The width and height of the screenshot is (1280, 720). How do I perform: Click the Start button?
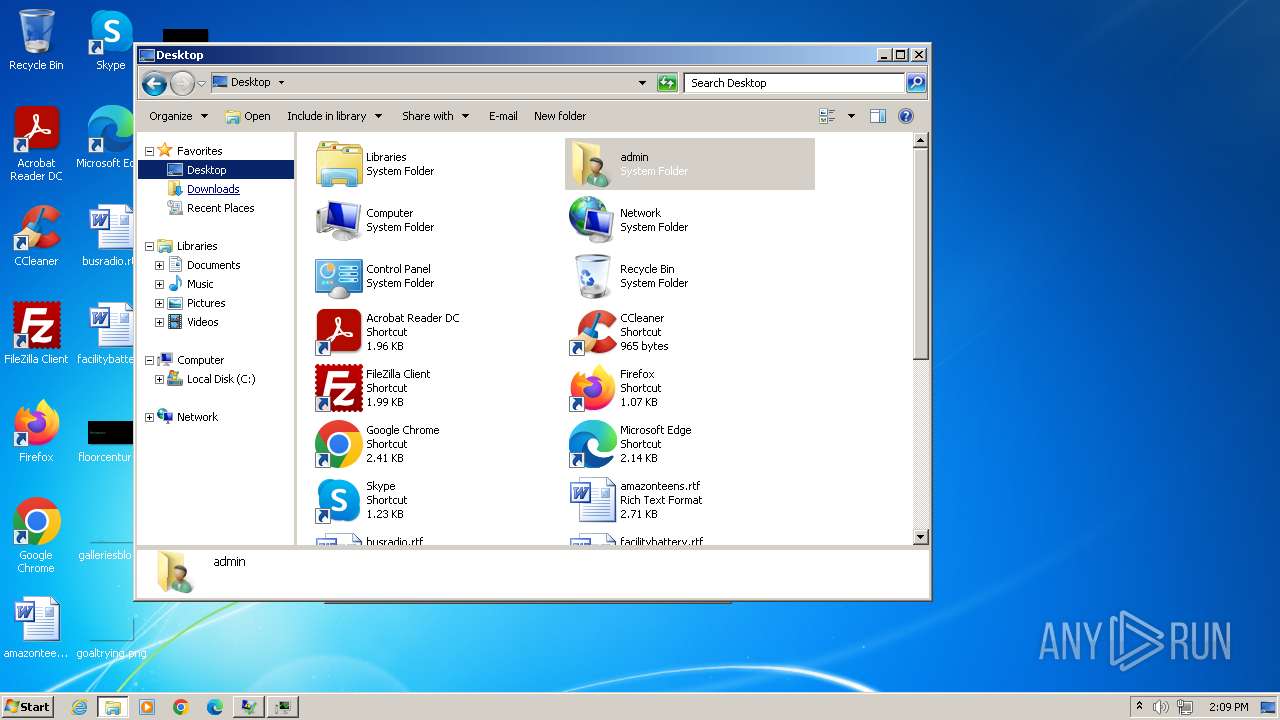pos(28,706)
